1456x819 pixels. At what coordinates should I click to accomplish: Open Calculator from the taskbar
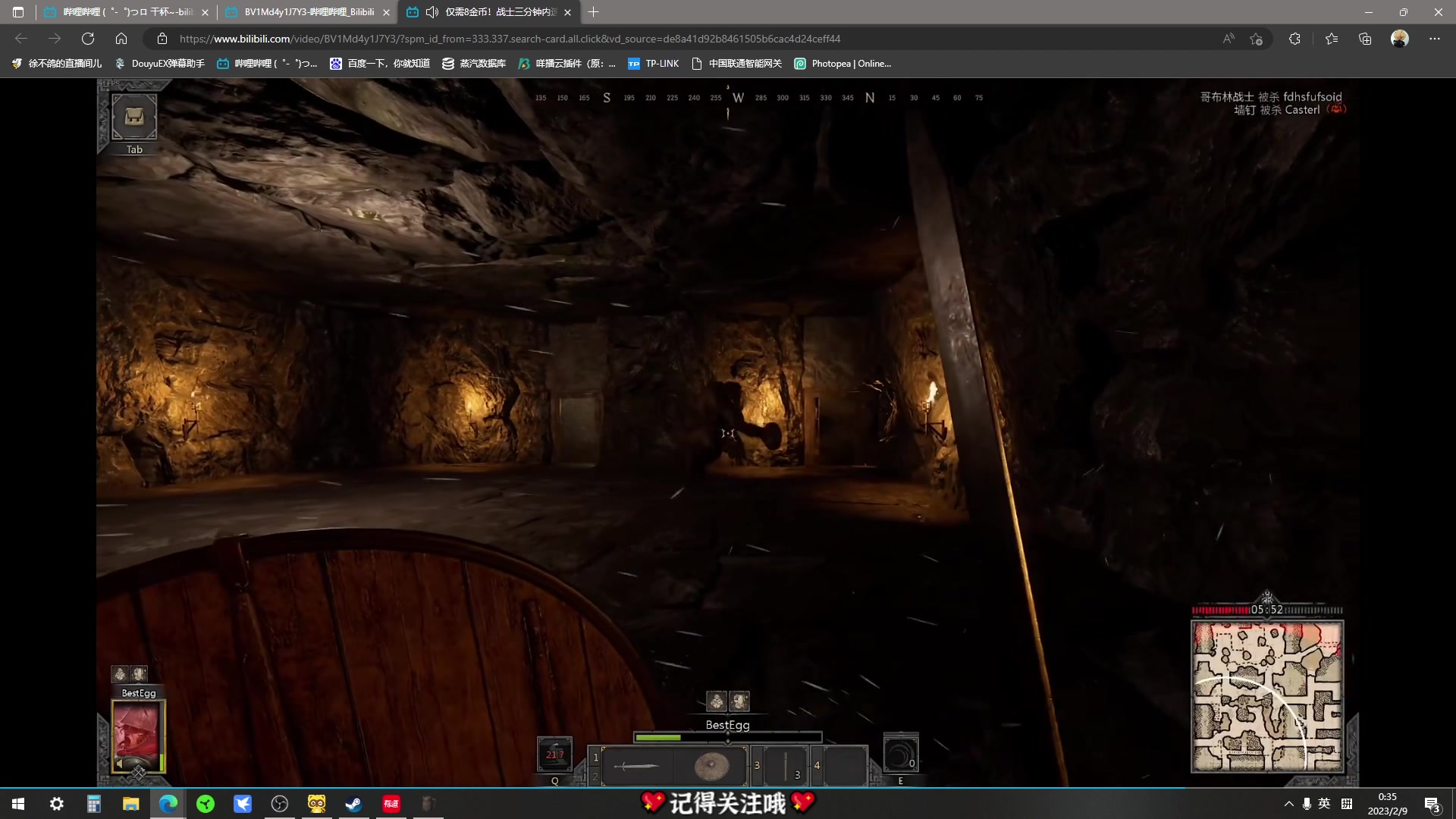[93, 804]
